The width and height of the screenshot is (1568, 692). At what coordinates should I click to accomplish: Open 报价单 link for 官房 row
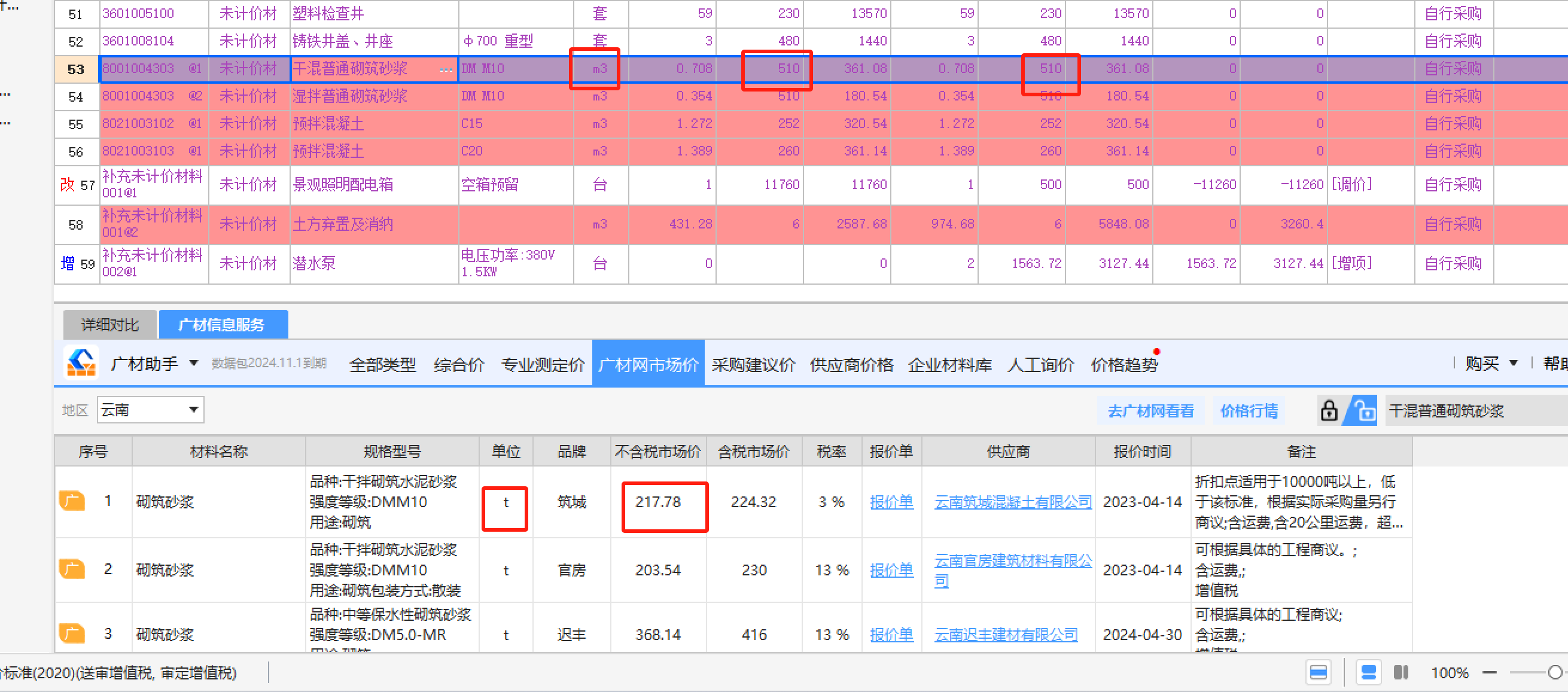tap(891, 569)
